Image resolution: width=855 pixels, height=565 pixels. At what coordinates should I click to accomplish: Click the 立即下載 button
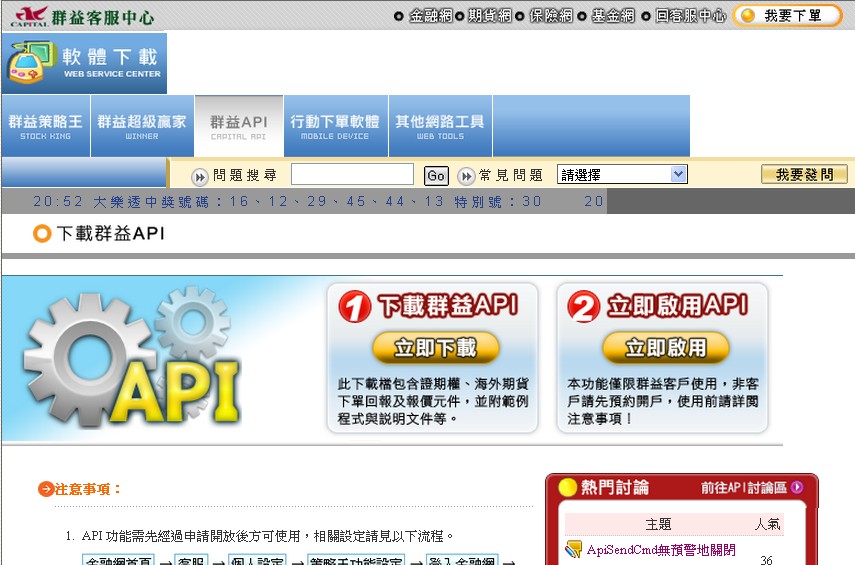tap(436, 347)
